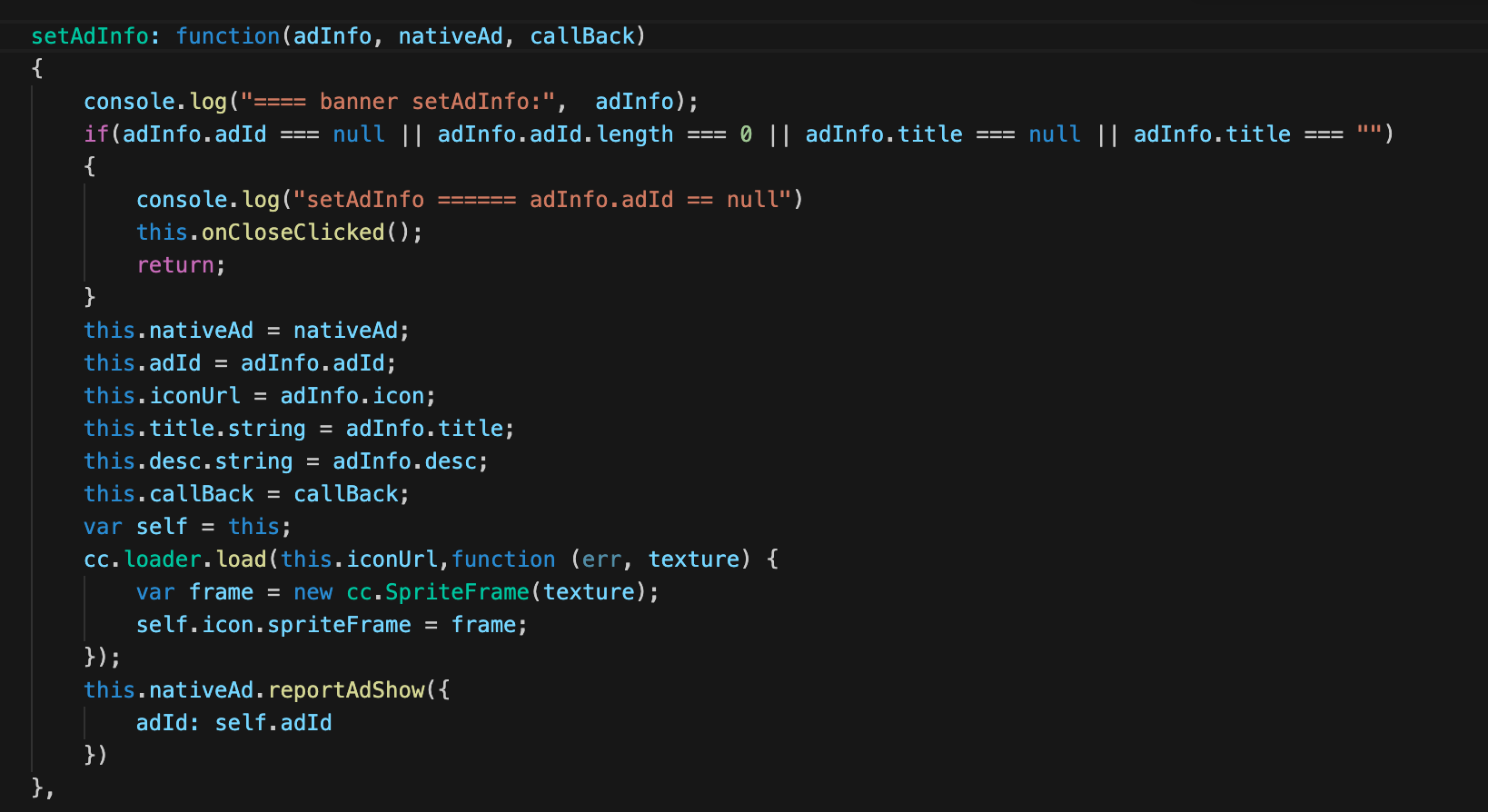1488x812 pixels.
Task: Click the var keyword before self
Action: pos(103,527)
